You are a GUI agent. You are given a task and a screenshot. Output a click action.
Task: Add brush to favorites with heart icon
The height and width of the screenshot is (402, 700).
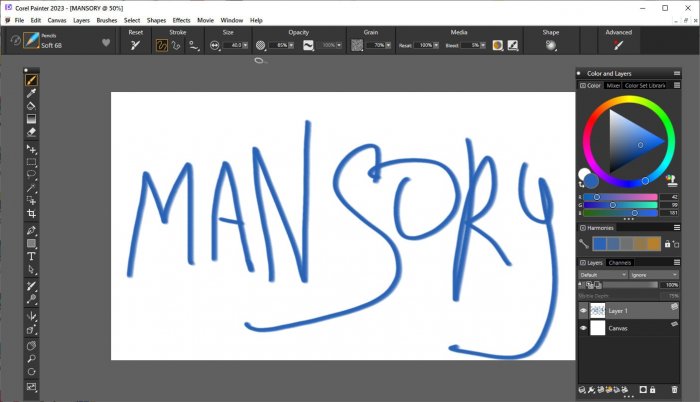(x=106, y=42)
